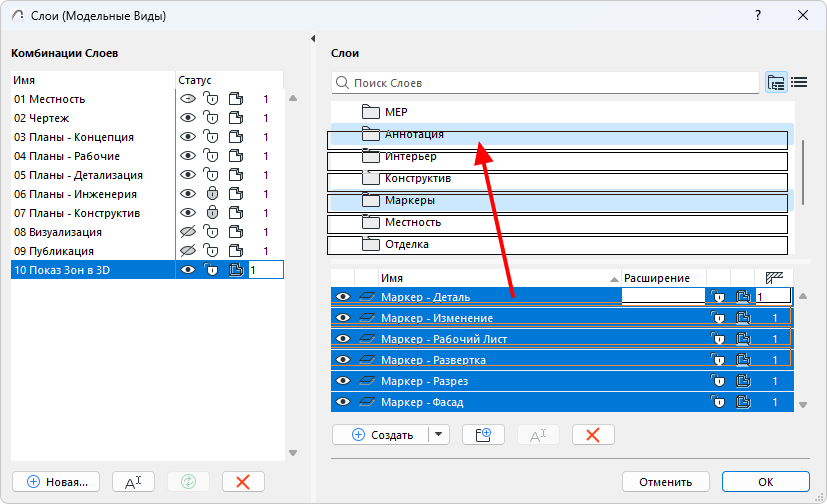Sort by Расширение column header
The height and width of the screenshot is (504, 827).
[663, 278]
